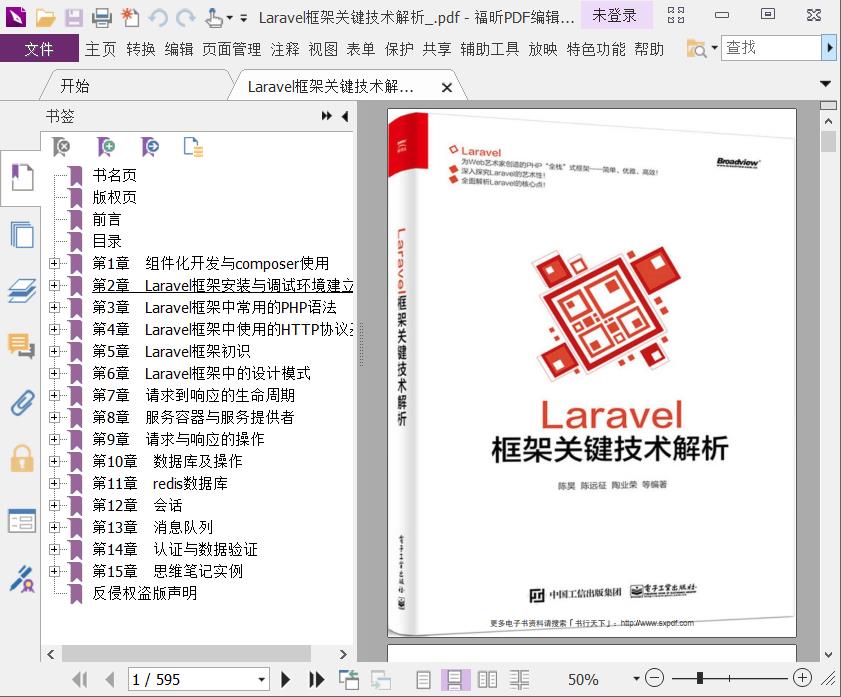841x697 pixels.
Task: Expand the 第1章 bookmark node
Action: tap(54, 263)
